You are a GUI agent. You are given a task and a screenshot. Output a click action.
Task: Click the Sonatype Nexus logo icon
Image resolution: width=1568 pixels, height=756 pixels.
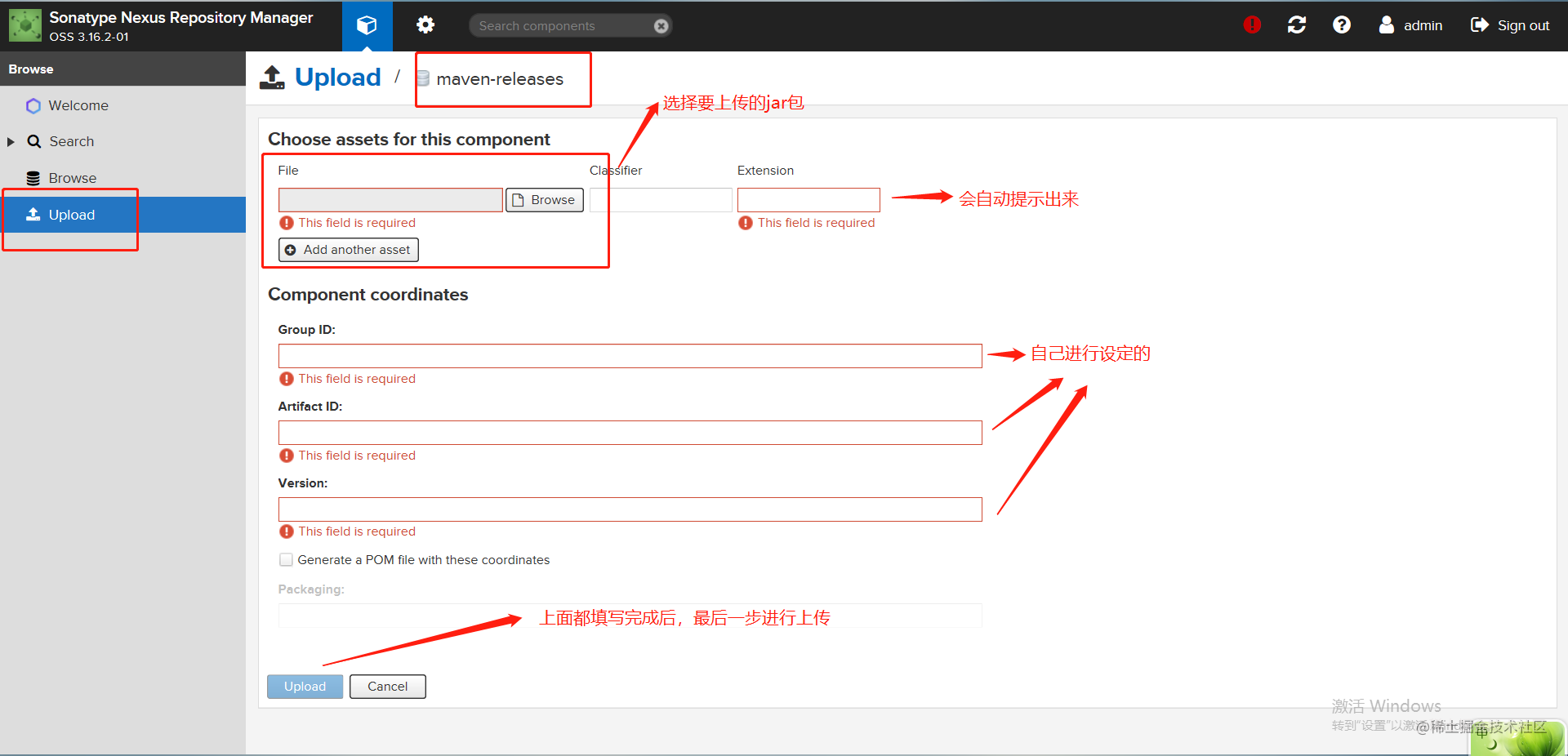(24, 25)
